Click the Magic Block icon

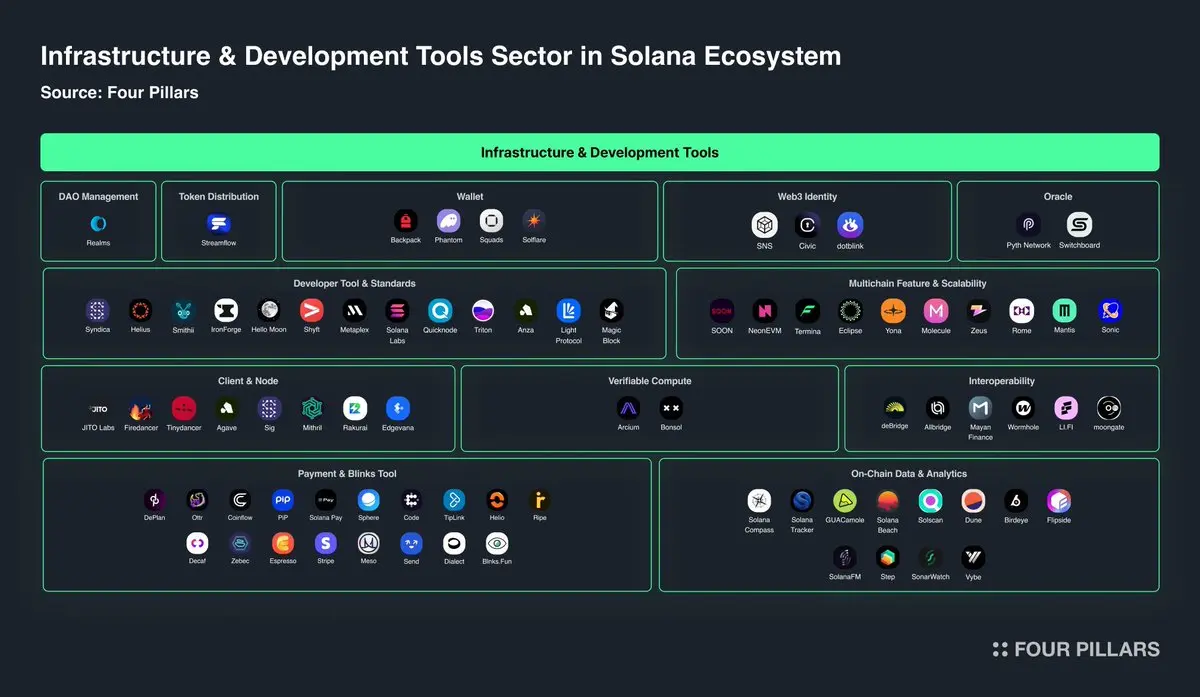coord(612,310)
